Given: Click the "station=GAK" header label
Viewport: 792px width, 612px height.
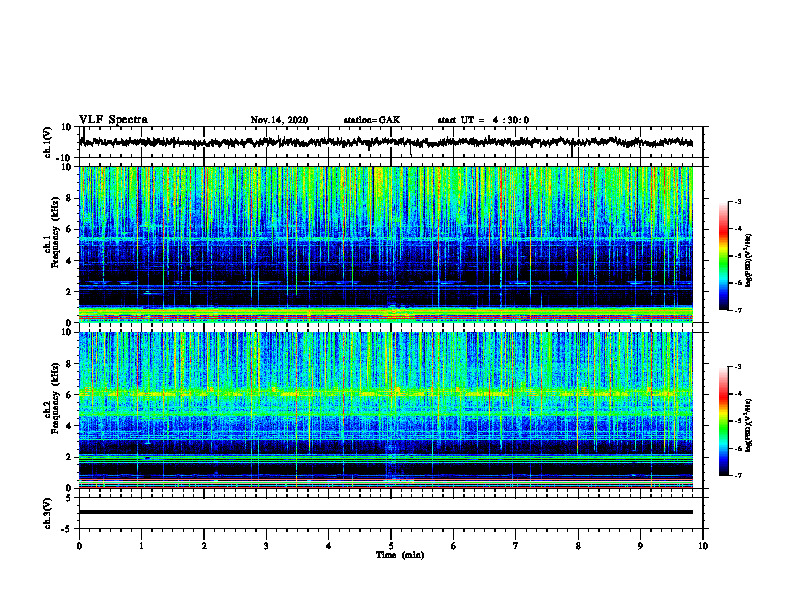Looking at the screenshot, I should [372, 120].
